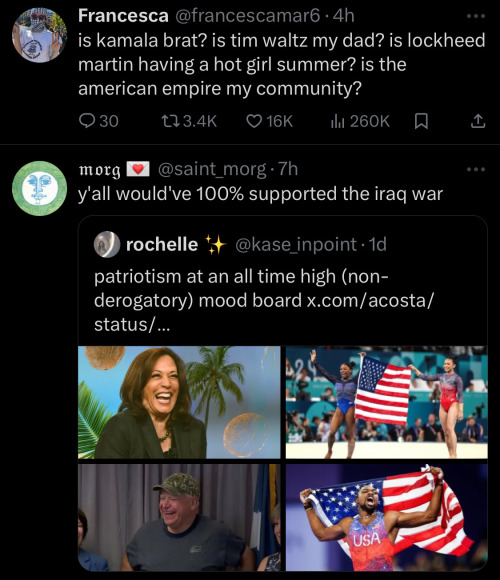Share Francesca's tweet via upload icon
The image size is (500, 580).
477,121
